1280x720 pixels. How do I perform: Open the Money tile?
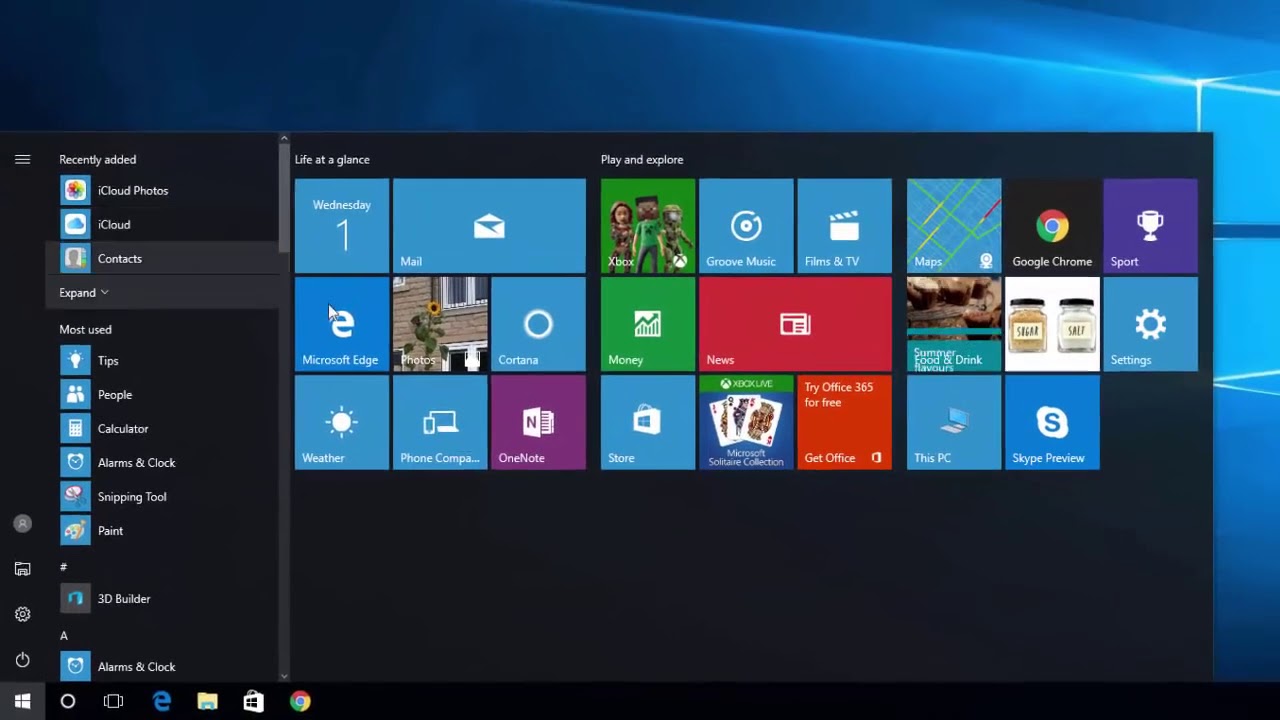click(648, 324)
